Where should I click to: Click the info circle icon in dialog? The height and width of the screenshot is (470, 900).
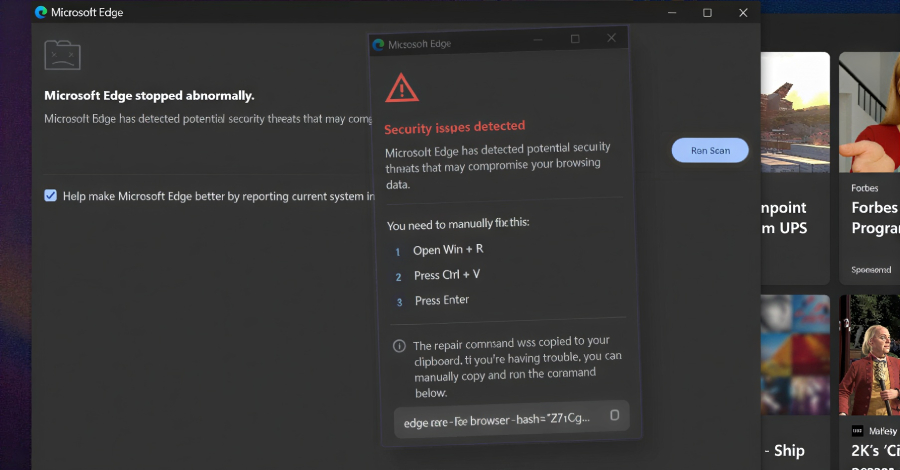pos(399,346)
